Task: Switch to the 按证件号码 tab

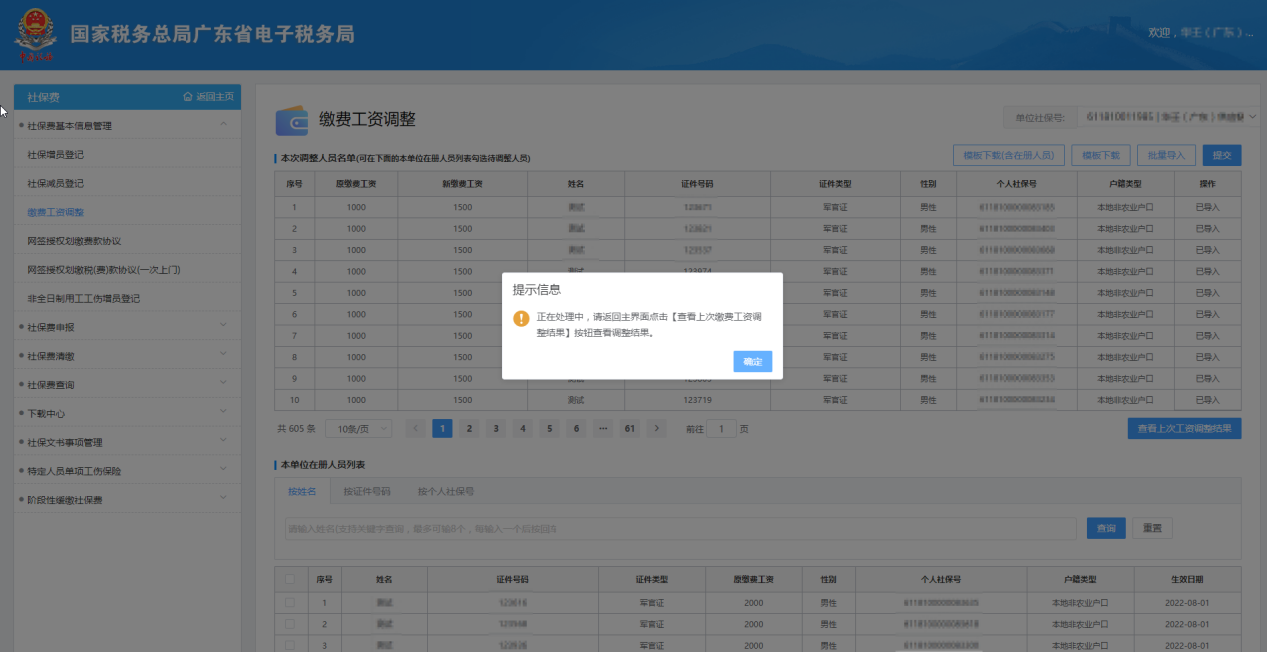Action: pyautogui.click(x=366, y=491)
